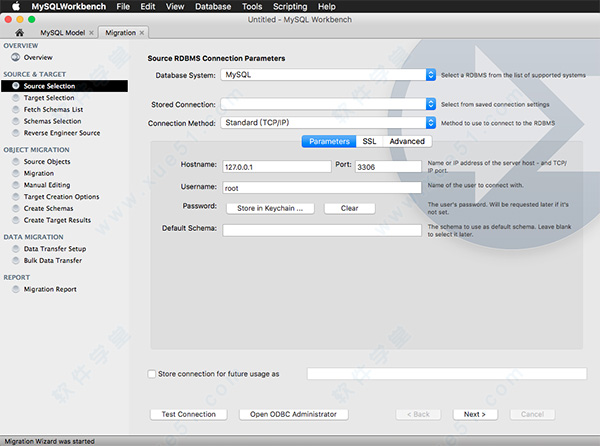600x446 pixels.
Task: Focus the Port input field
Action: click(x=388, y=167)
